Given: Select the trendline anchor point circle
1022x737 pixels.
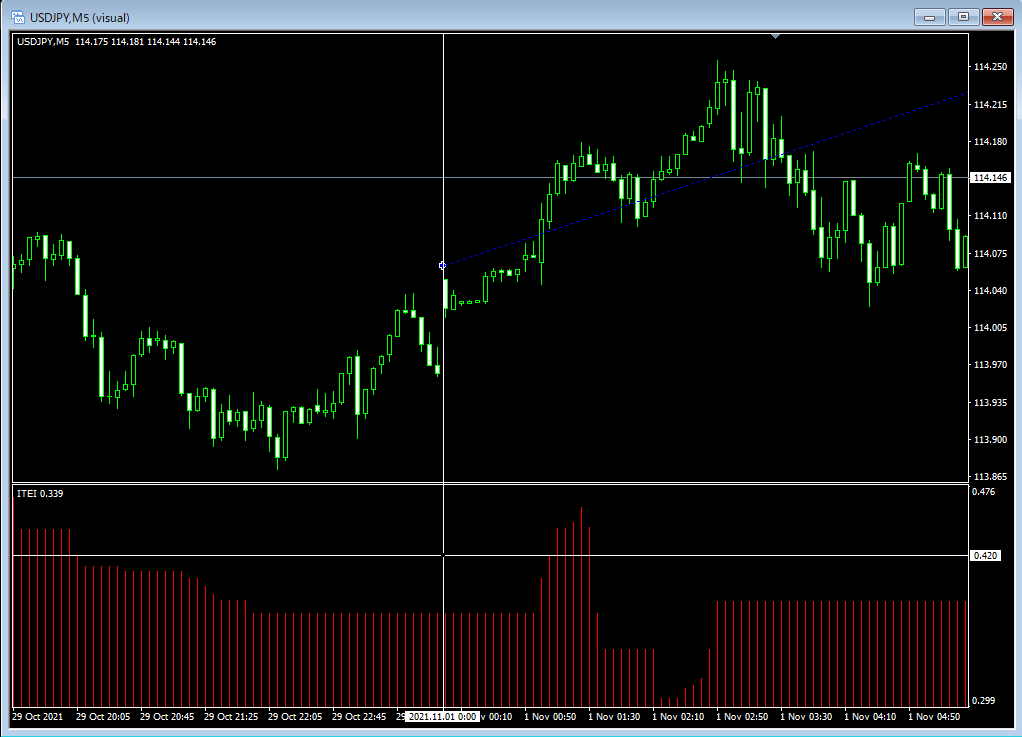Looking at the screenshot, I should [x=443, y=265].
